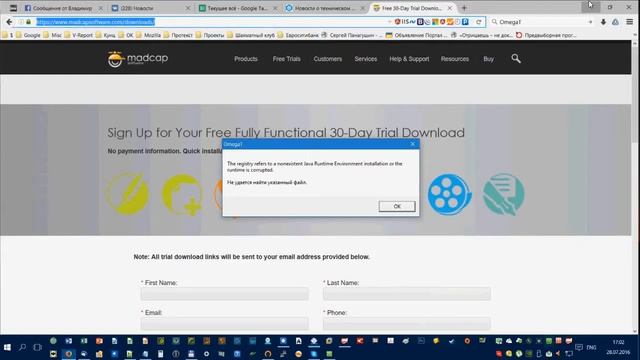Image resolution: width=640 pixels, height=360 pixels.
Task: Click into the First Name field
Action: (x=224, y=294)
